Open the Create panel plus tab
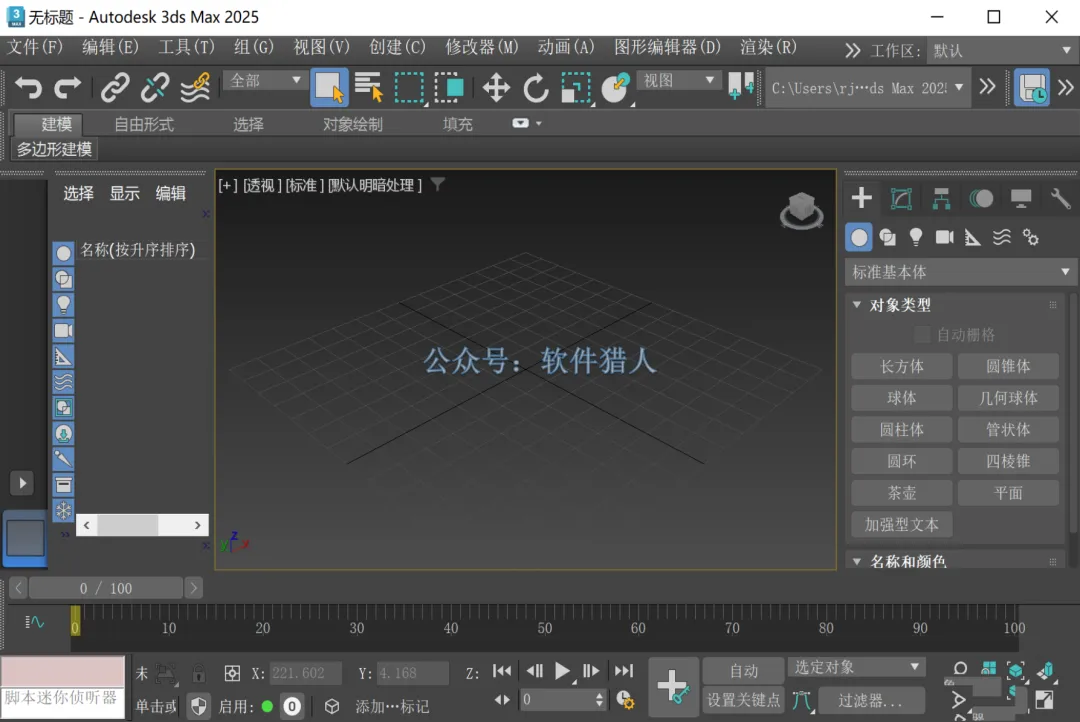This screenshot has height=722, width=1080. tap(862, 198)
